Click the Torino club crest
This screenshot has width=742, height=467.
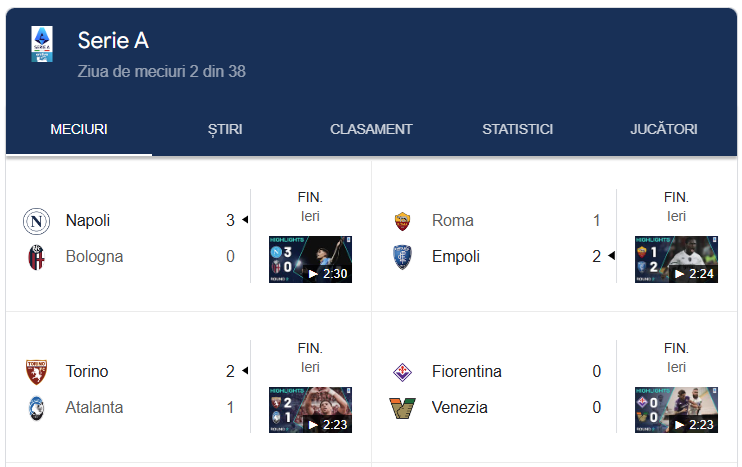tap(36, 372)
